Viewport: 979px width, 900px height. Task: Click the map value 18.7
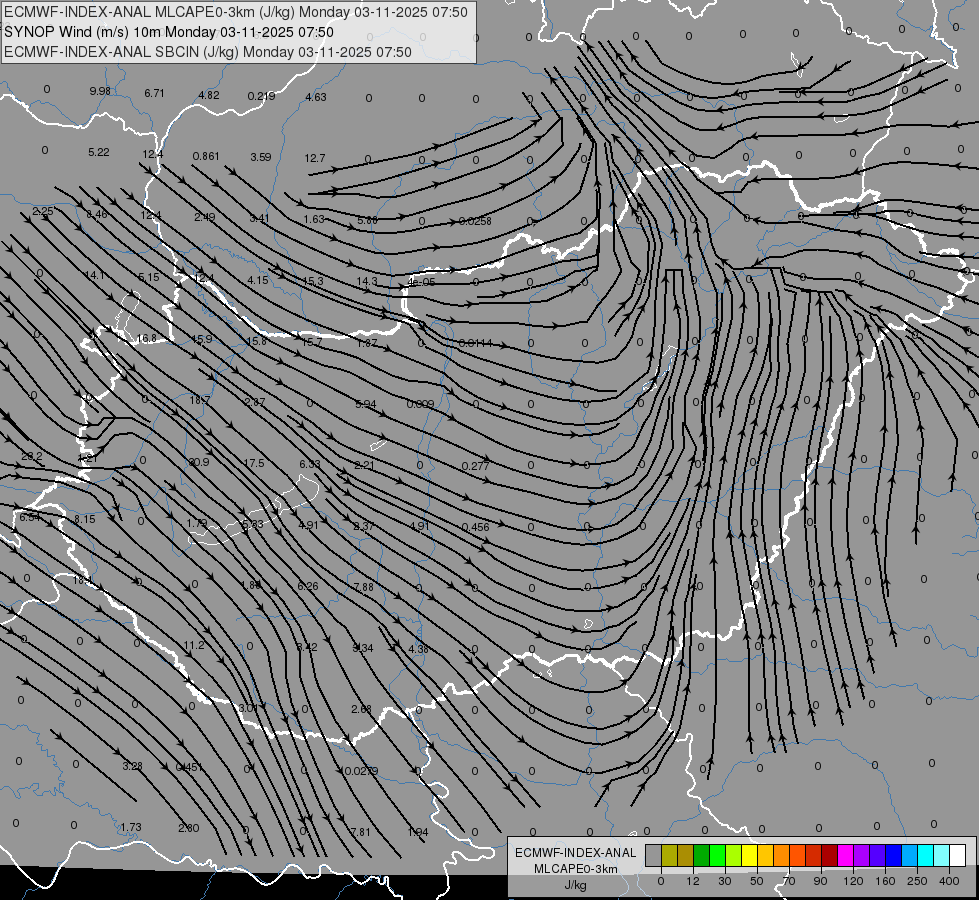point(200,400)
